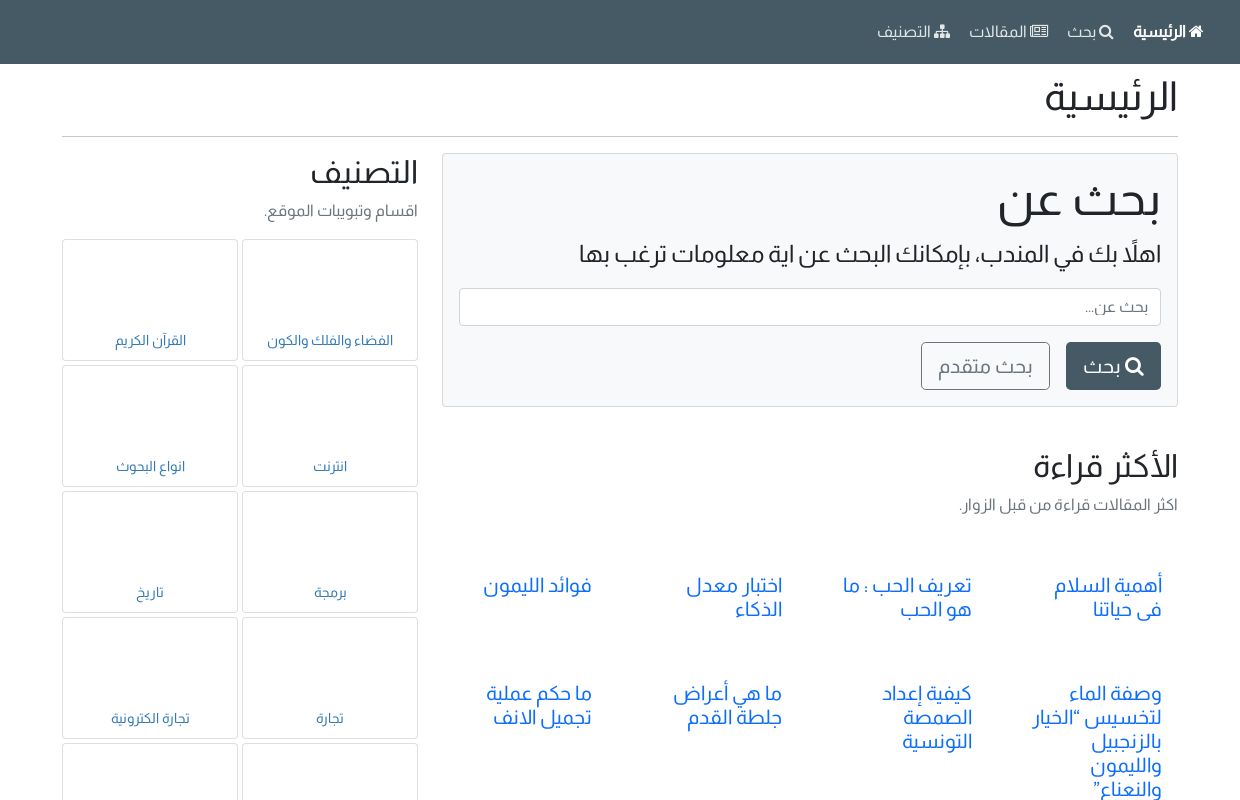Open بحث متقدم advanced search
The image size is (1240, 800).
[985, 366]
